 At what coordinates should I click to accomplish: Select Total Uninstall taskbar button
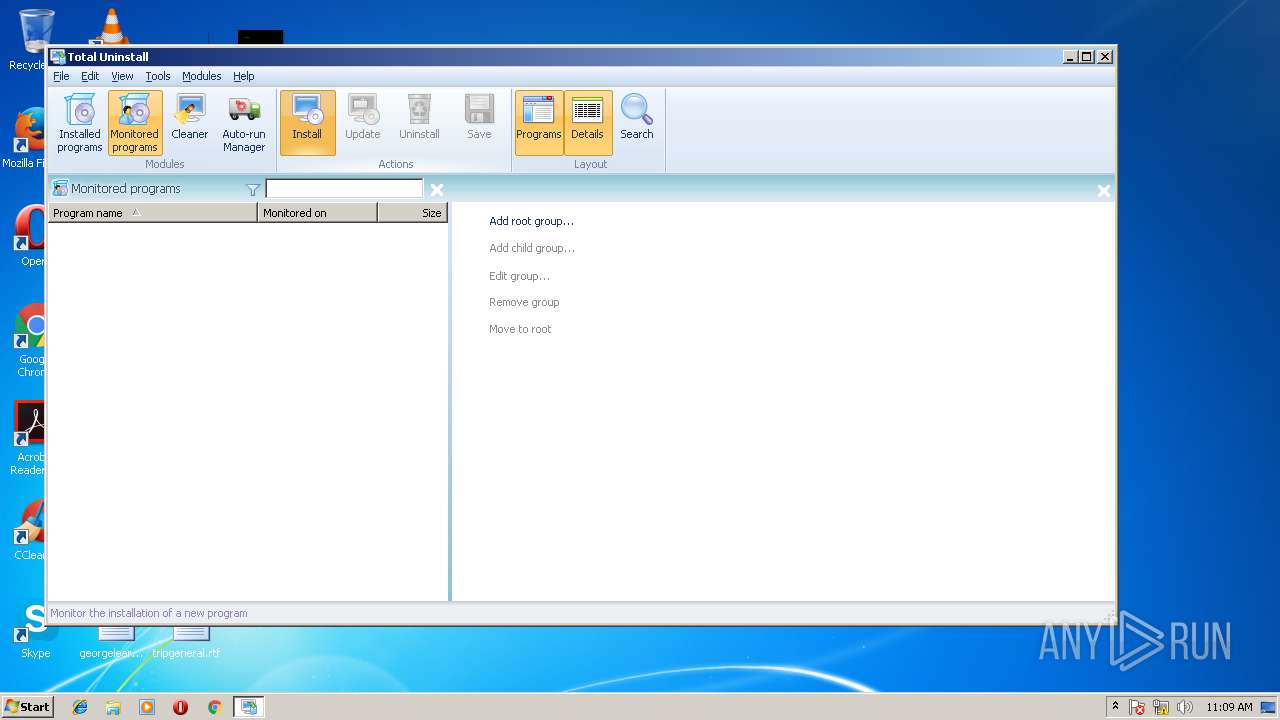pos(248,707)
